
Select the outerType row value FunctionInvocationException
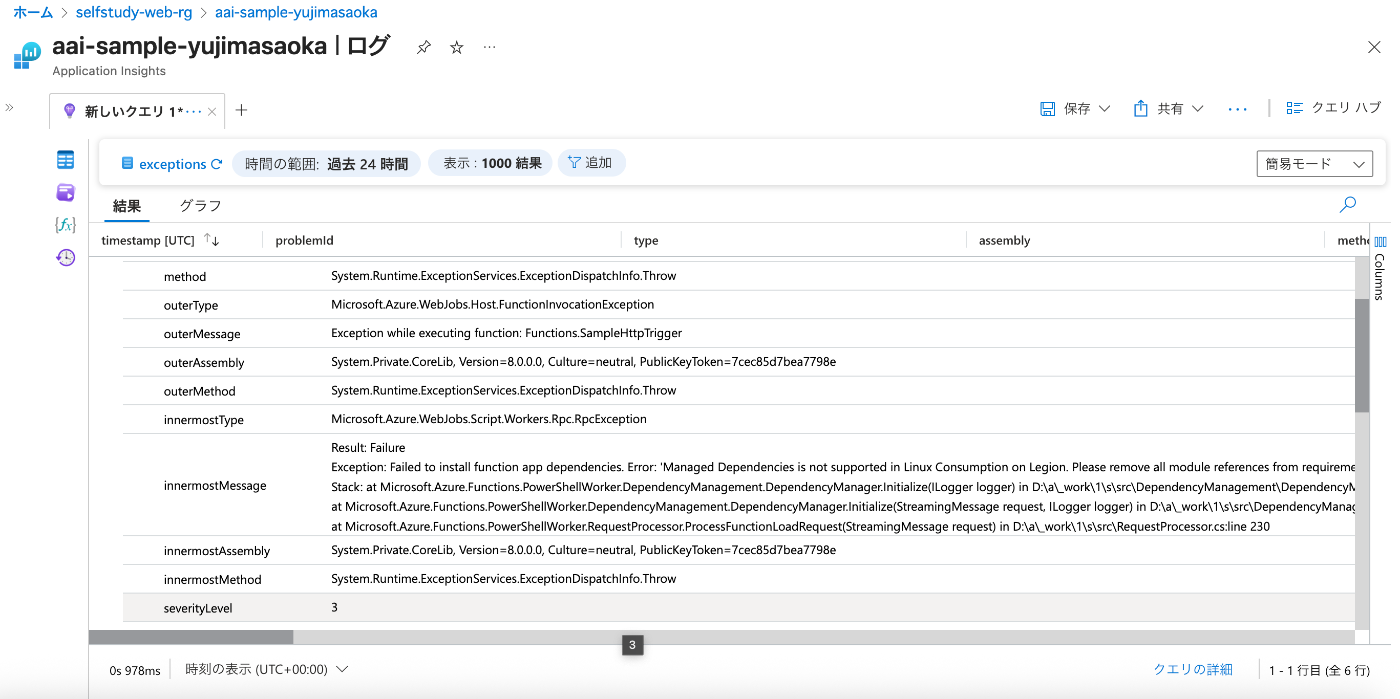(x=492, y=304)
